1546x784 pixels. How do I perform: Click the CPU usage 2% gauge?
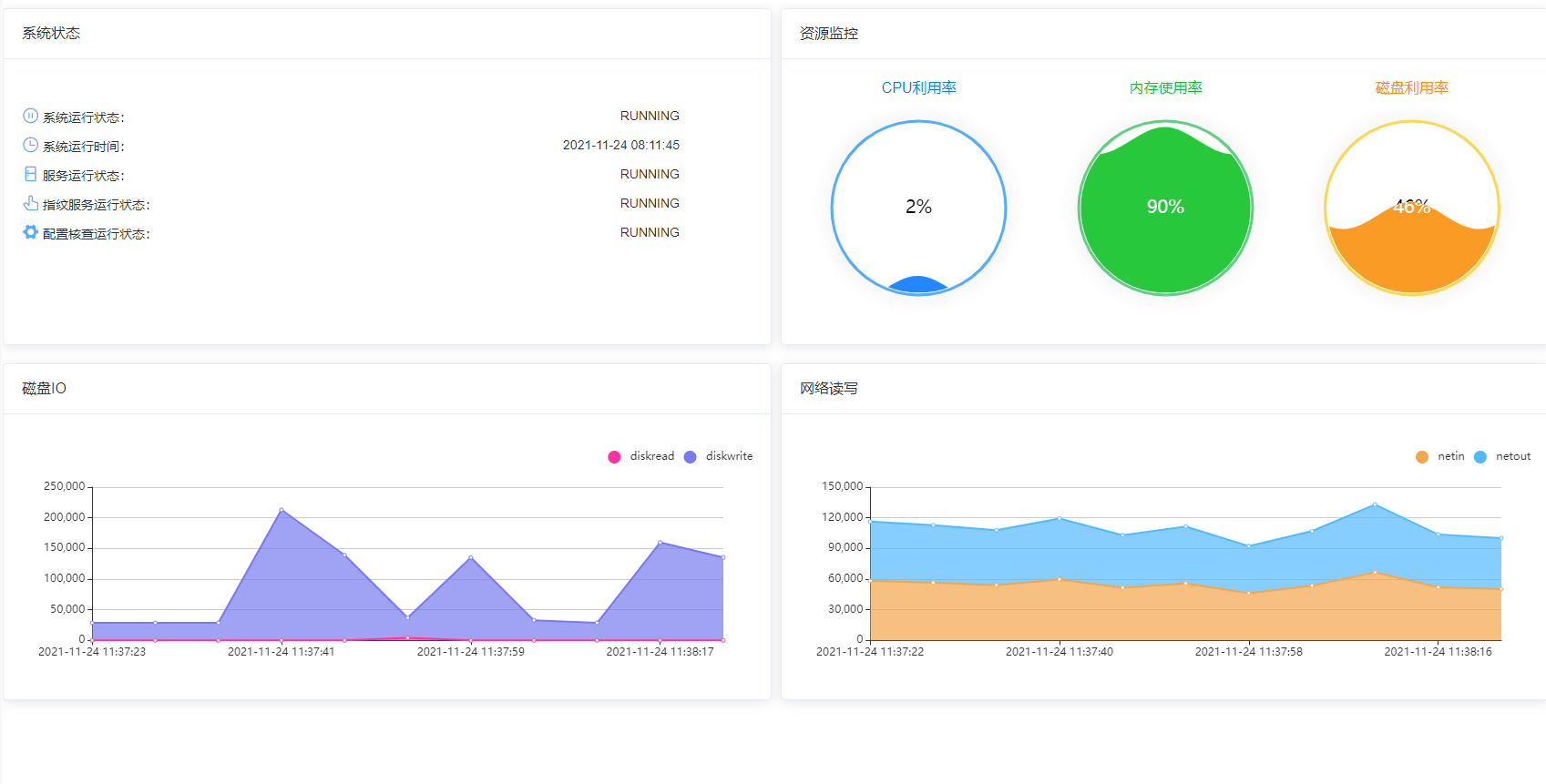pos(918,208)
